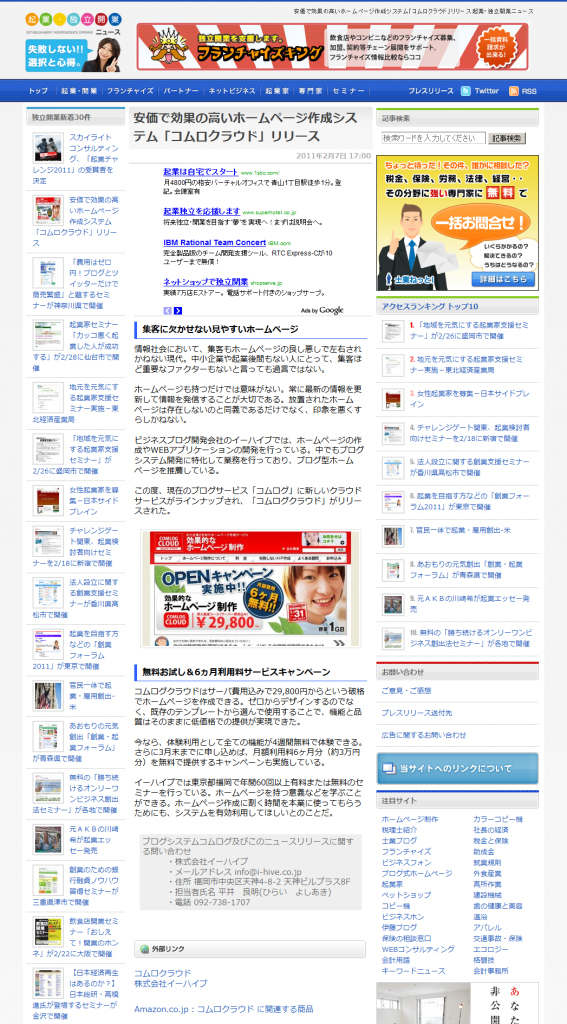This screenshot has height=1024, width=567.
Task: Open the セミナー navigation item
Action: click(348, 91)
